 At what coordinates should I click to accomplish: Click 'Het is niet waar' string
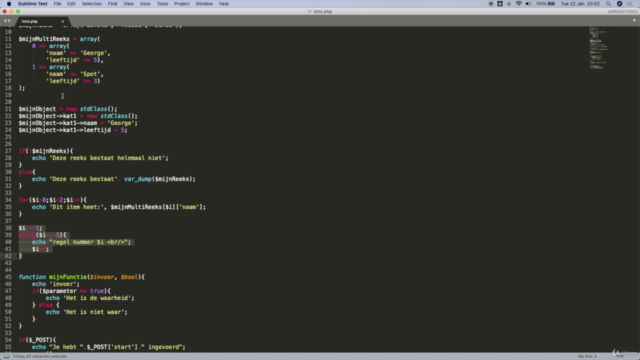[93, 312]
